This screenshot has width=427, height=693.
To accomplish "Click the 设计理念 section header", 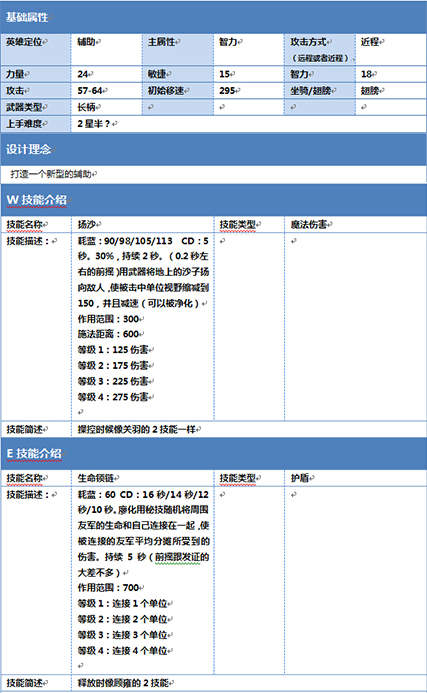I will pyautogui.click(x=214, y=149).
